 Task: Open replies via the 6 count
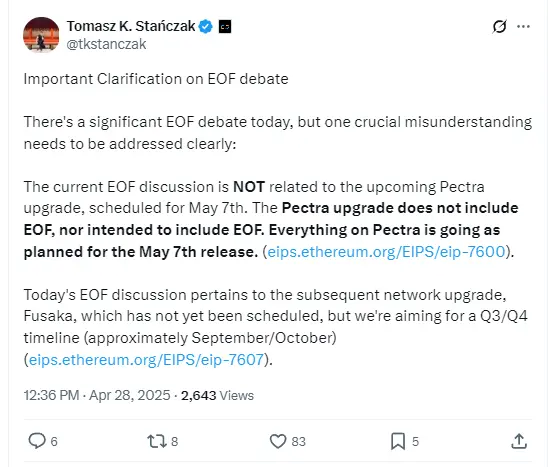tap(54, 441)
